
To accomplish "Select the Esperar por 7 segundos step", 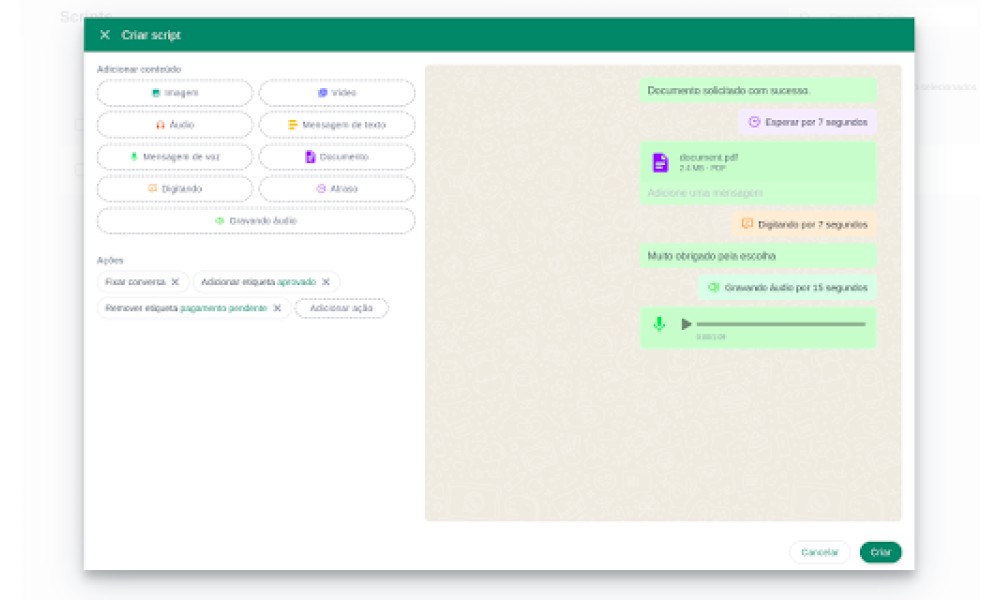I will 807,122.
